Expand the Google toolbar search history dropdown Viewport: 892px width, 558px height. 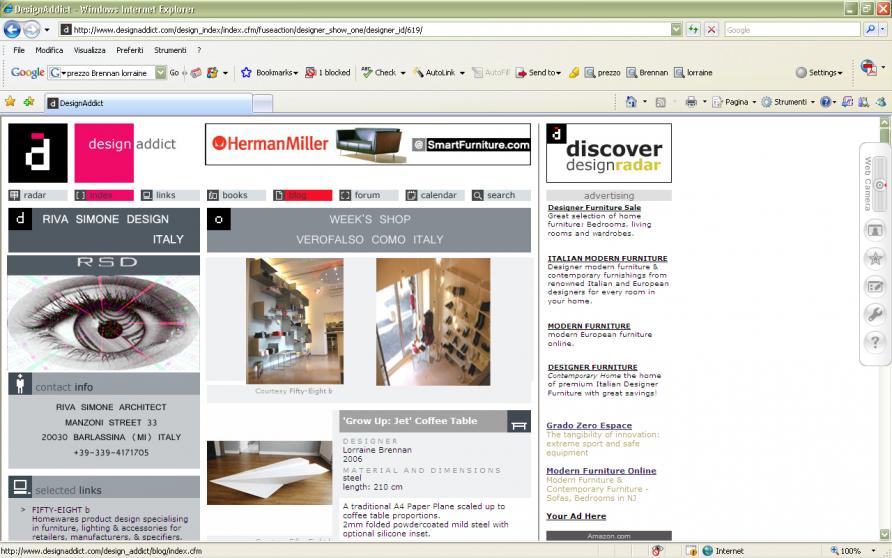(161, 72)
